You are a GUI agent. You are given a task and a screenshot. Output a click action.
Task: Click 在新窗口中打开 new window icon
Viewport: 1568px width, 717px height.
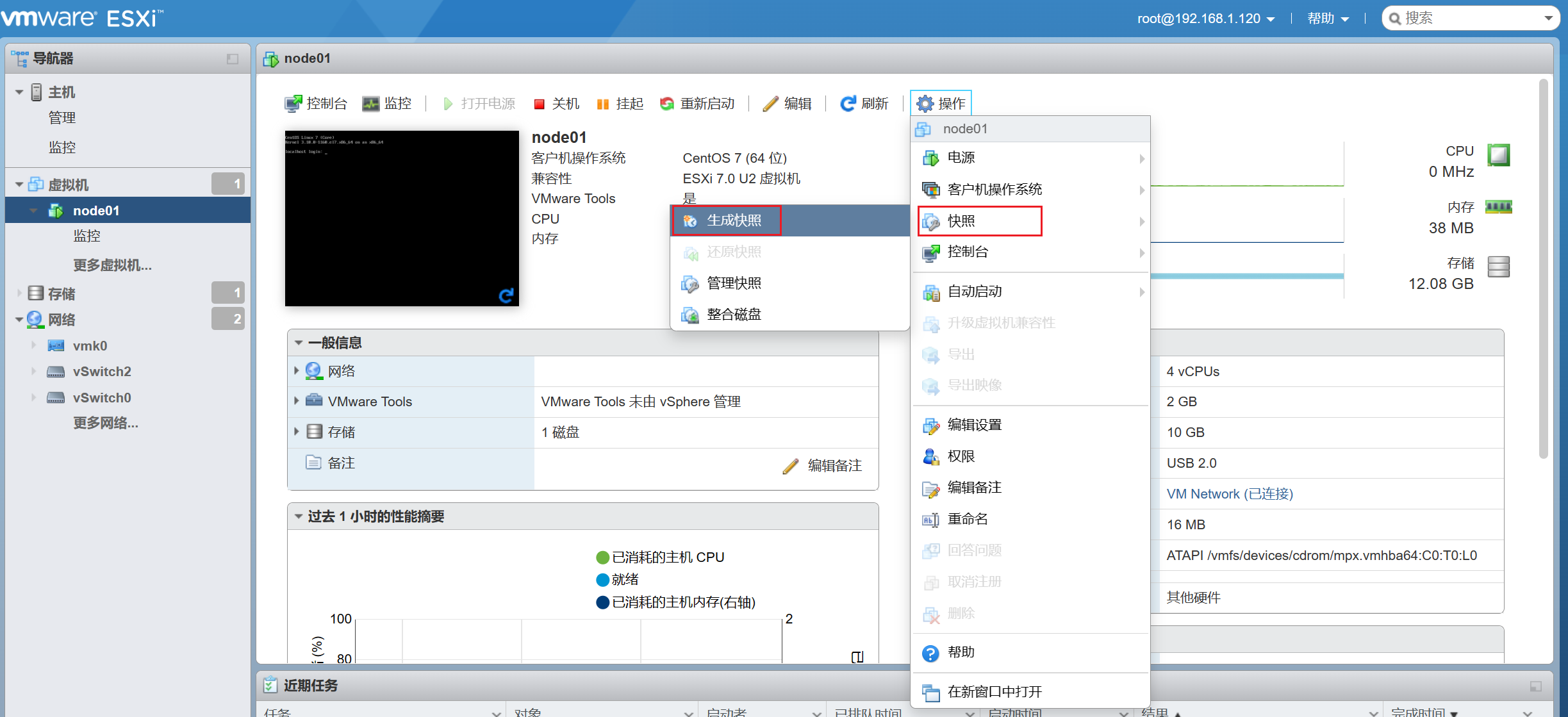pos(930,693)
